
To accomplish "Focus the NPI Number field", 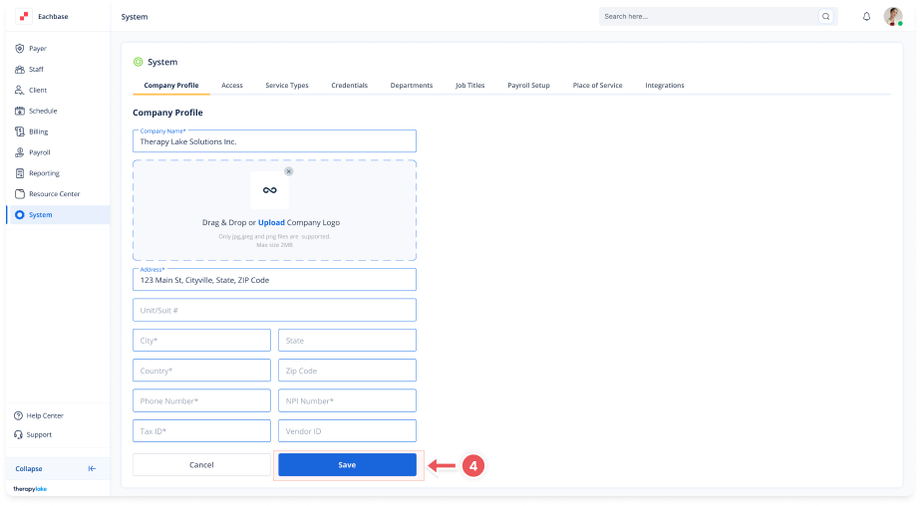I will pyautogui.click(x=347, y=401).
